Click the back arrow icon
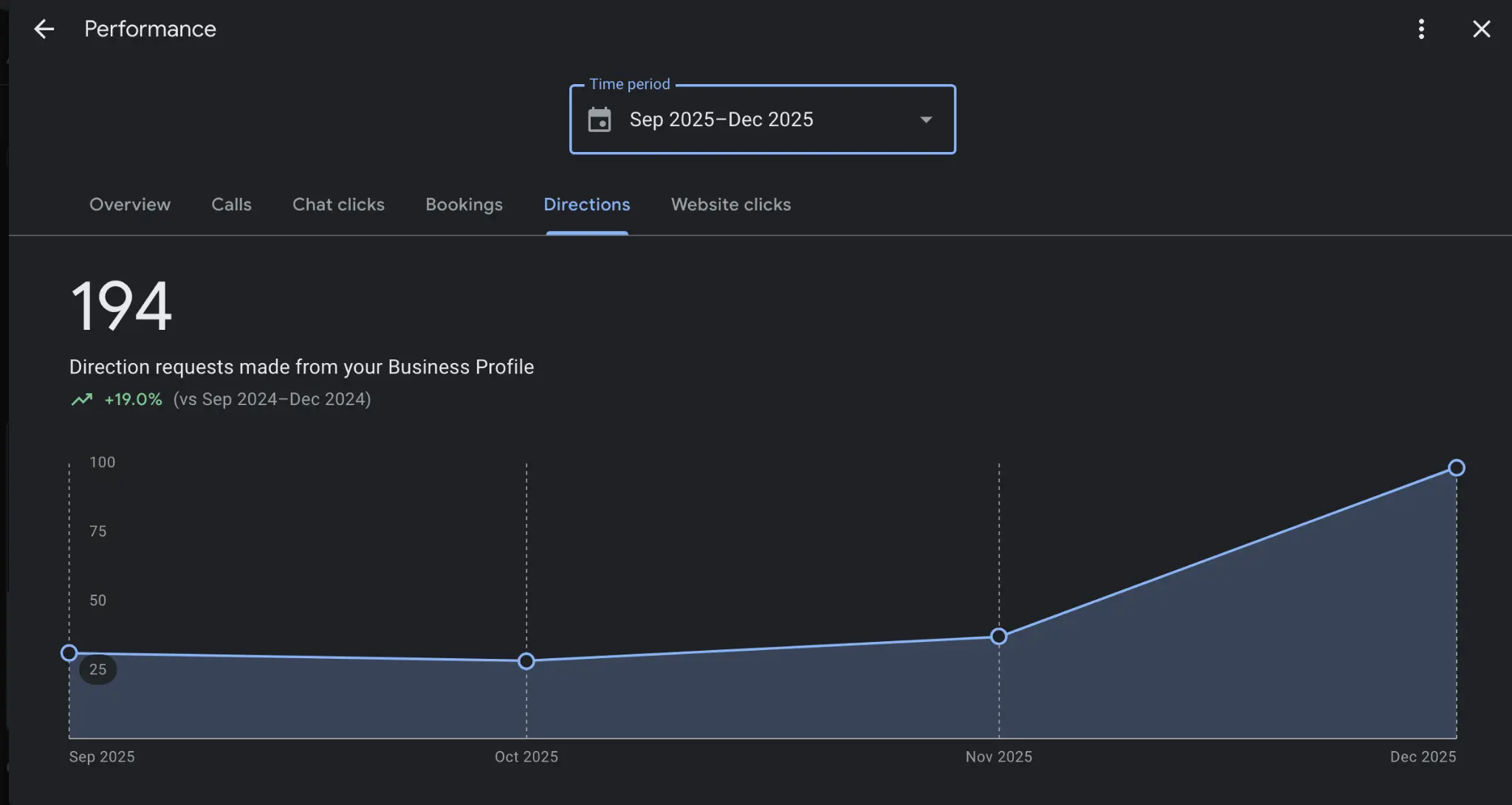 pyautogui.click(x=44, y=30)
